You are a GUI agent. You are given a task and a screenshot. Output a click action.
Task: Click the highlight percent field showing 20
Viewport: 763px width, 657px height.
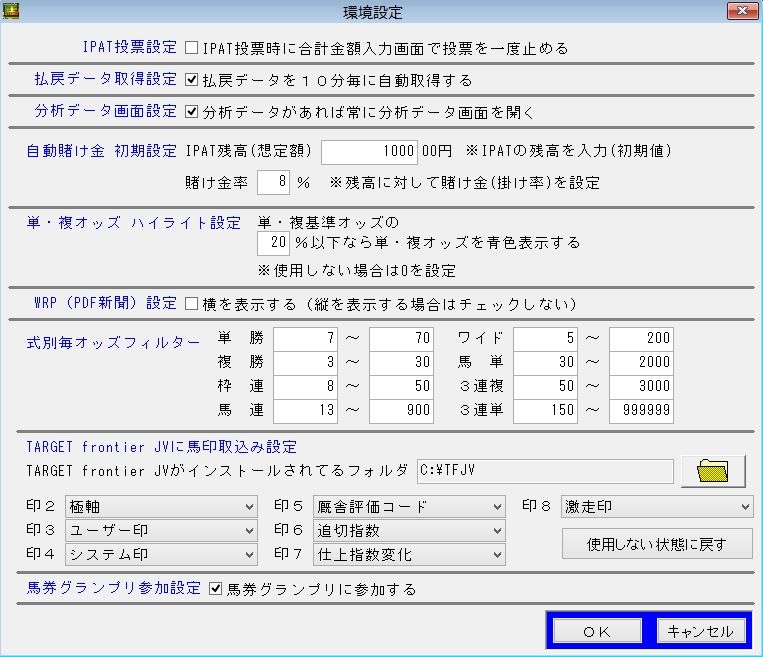click(273, 242)
